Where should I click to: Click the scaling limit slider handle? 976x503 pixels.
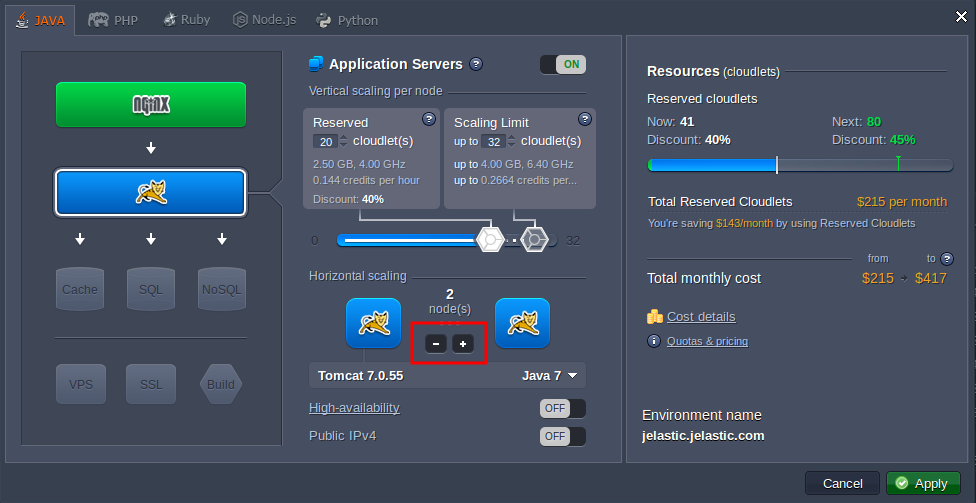pyautogui.click(x=534, y=240)
